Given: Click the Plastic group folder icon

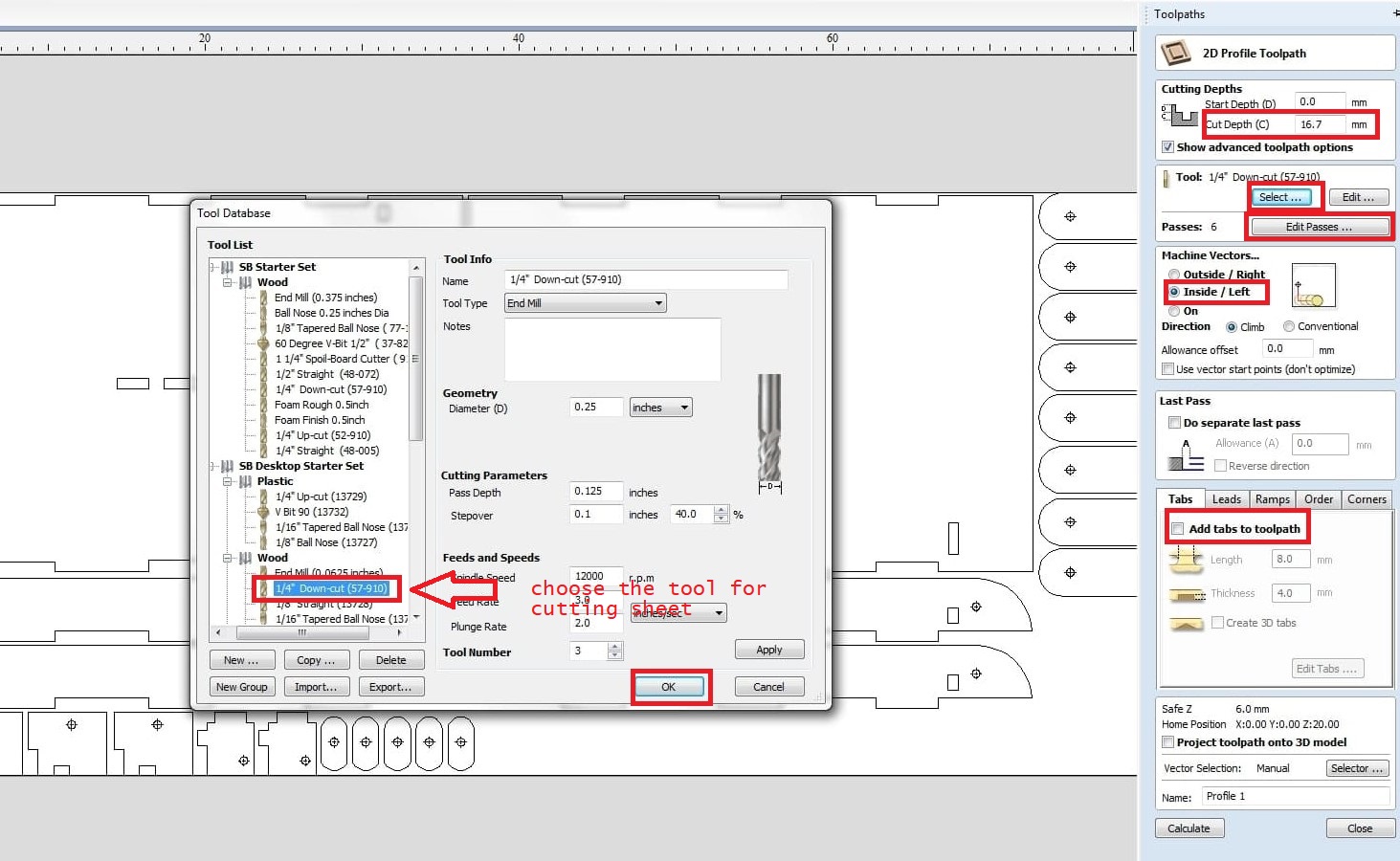Looking at the screenshot, I should 245,481.
